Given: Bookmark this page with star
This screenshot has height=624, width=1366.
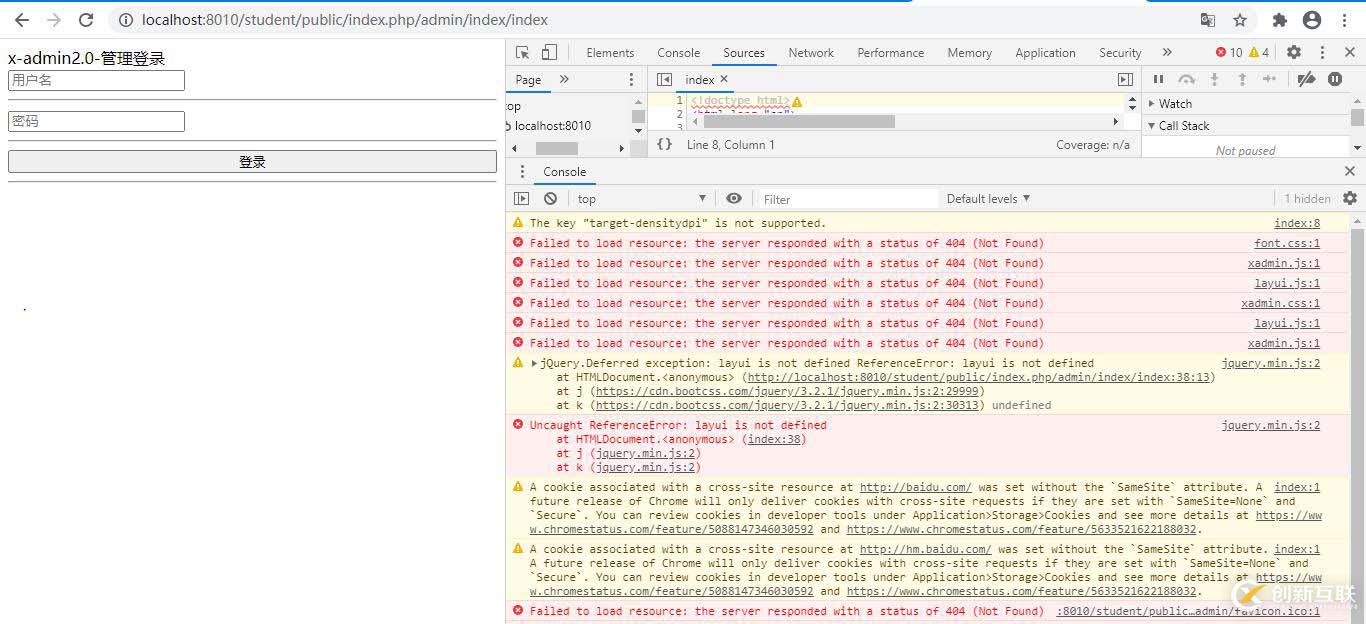Looking at the screenshot, I should pyautogui.click(x=1240, y=20).
